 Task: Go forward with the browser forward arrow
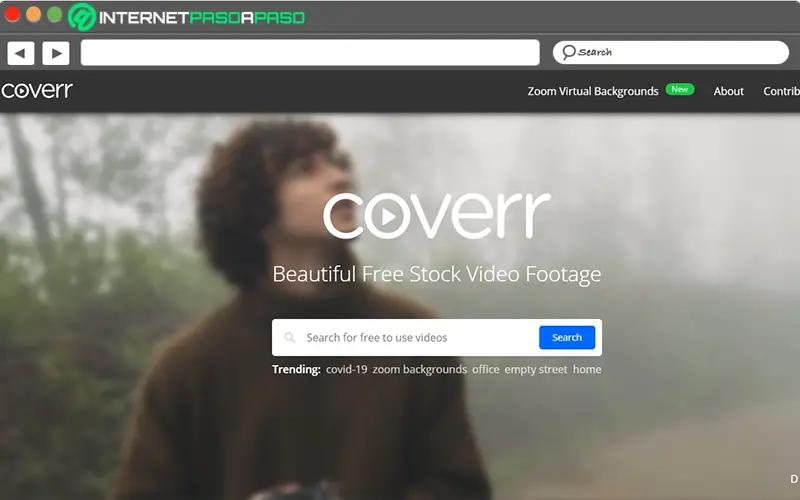tap(56, 53)
